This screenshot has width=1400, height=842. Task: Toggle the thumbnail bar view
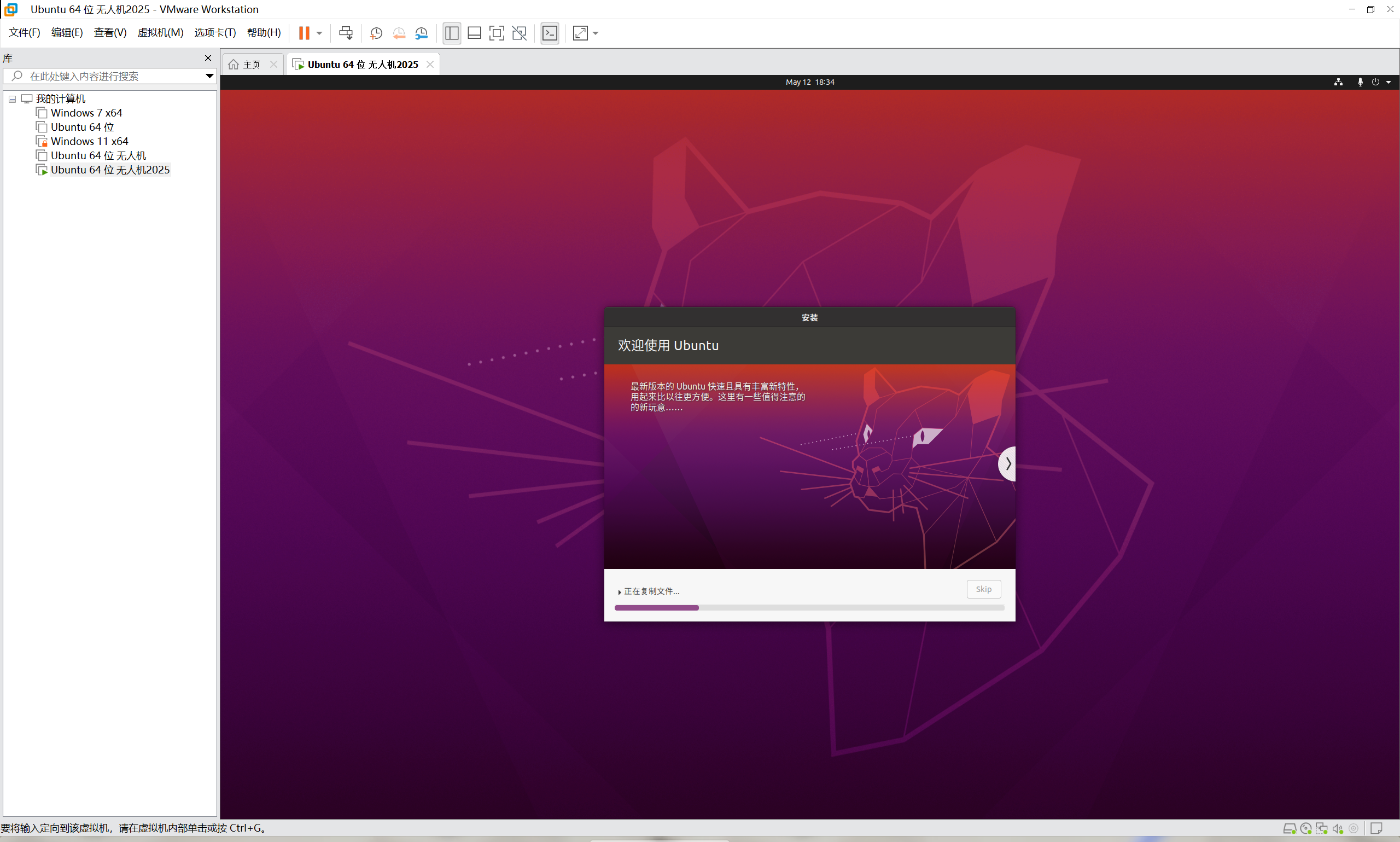pos(474,33)
